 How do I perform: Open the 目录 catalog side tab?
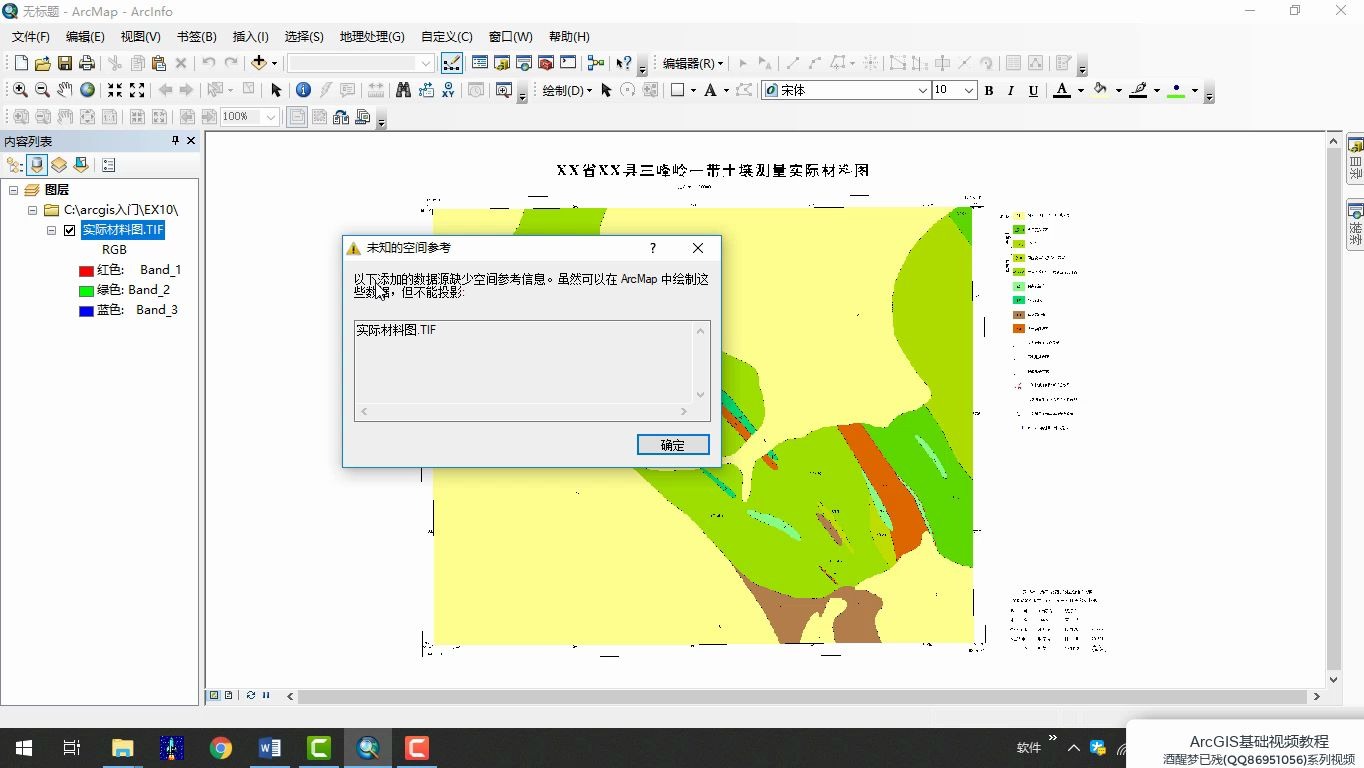pos(1355,158)
